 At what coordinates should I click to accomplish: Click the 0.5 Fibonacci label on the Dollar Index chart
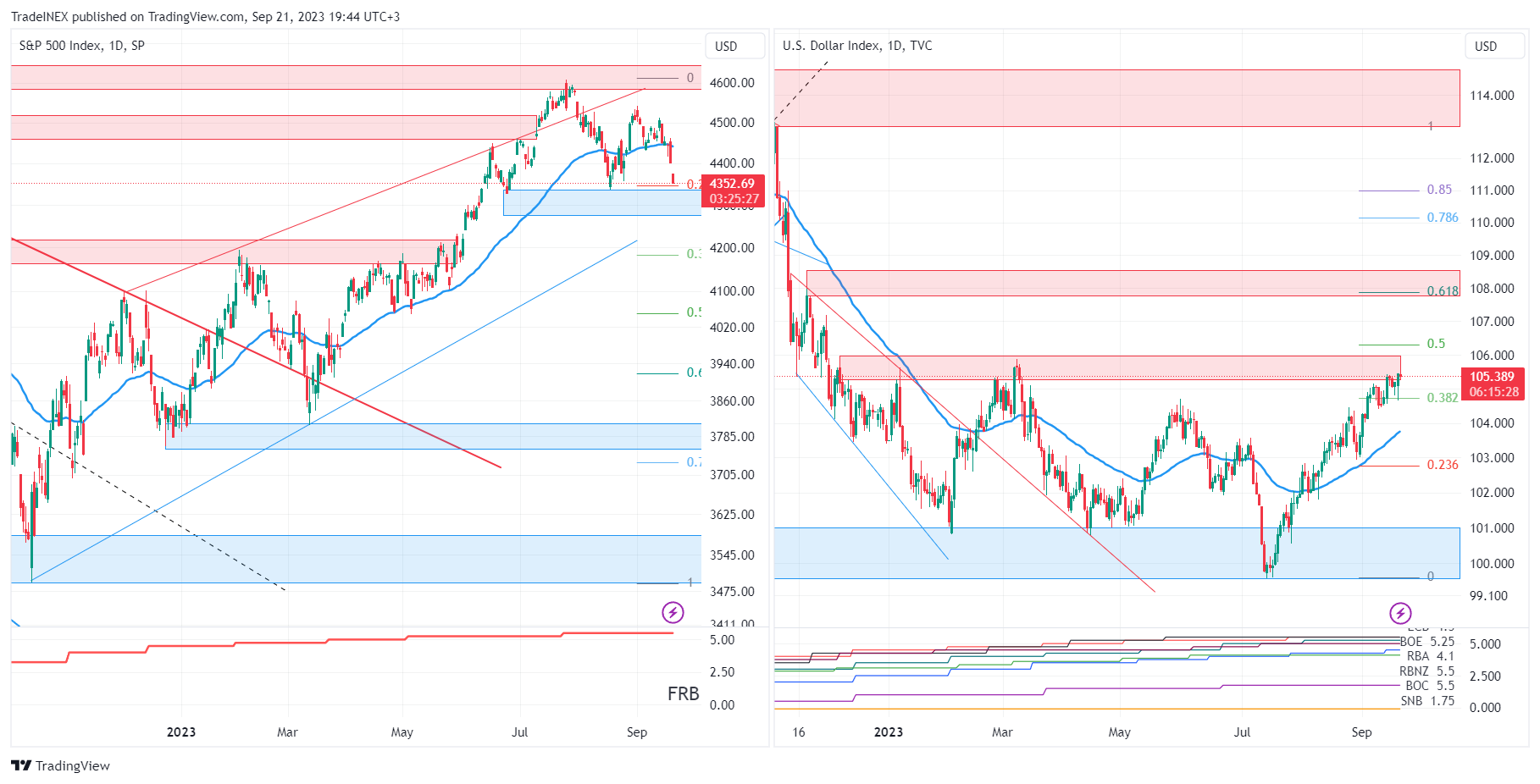pos(1436,344)
